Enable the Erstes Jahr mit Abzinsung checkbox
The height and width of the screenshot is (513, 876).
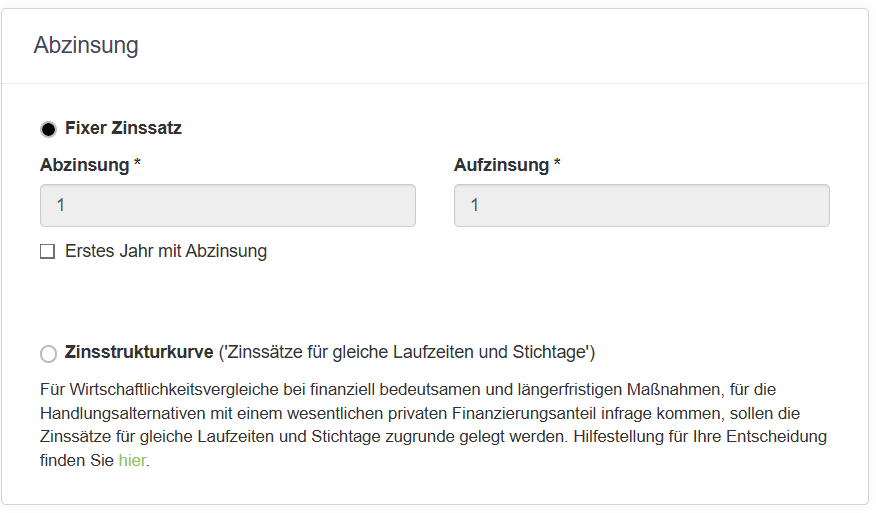pyautogui.click(x=47, y=252)
